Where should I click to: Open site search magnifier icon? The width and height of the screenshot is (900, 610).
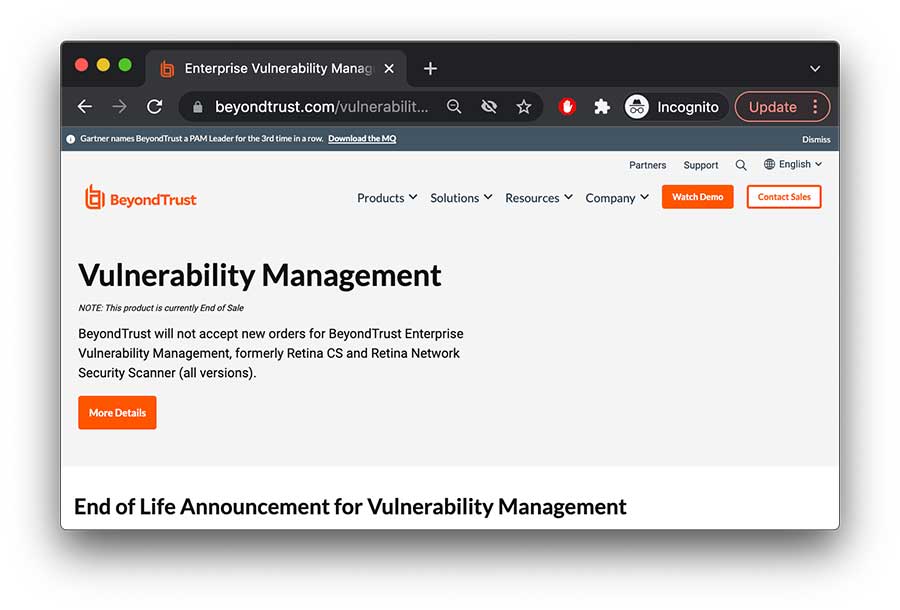(x=741, y=165)
